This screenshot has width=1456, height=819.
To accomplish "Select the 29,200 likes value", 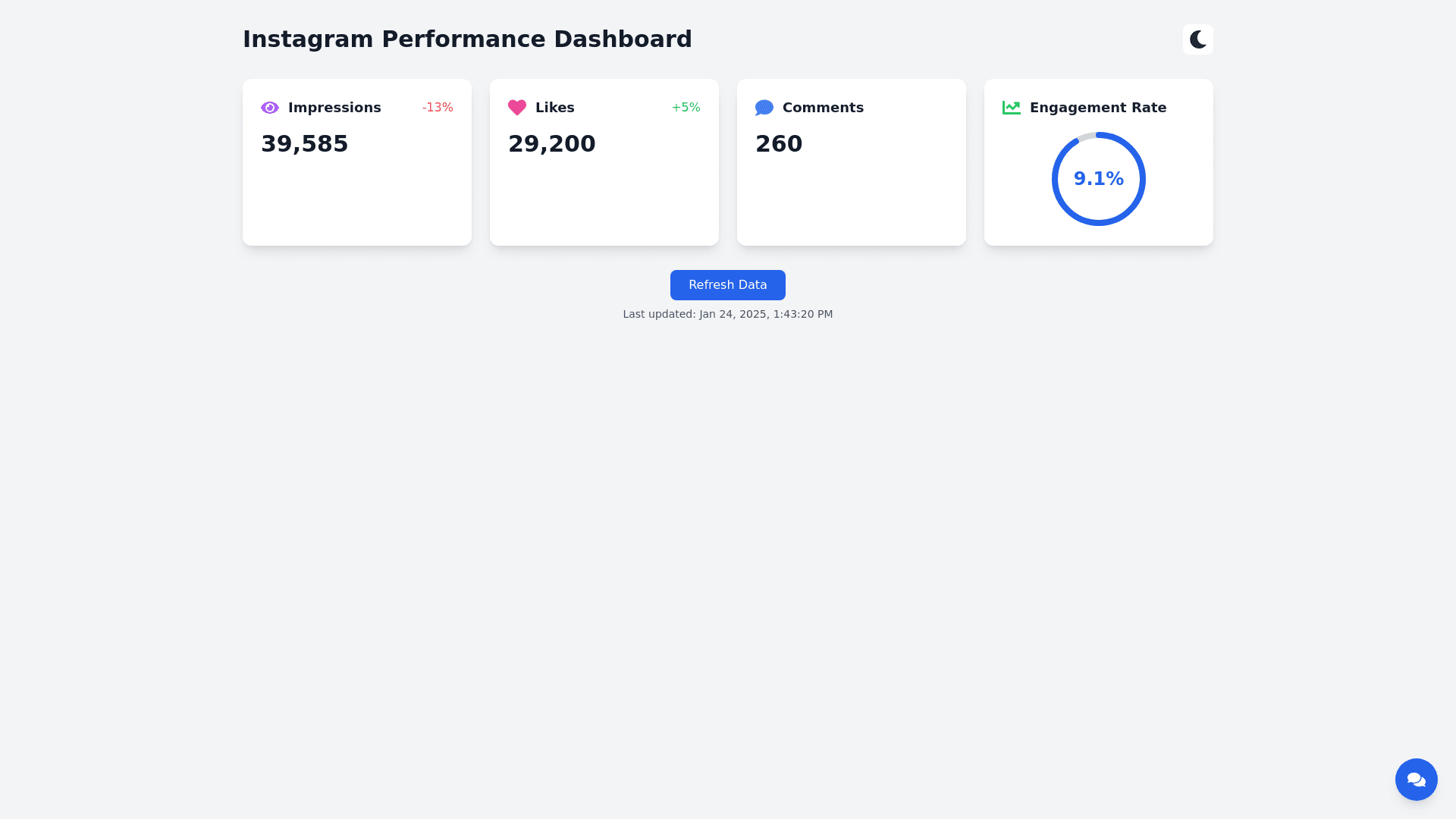I will [x=551, y=144].
